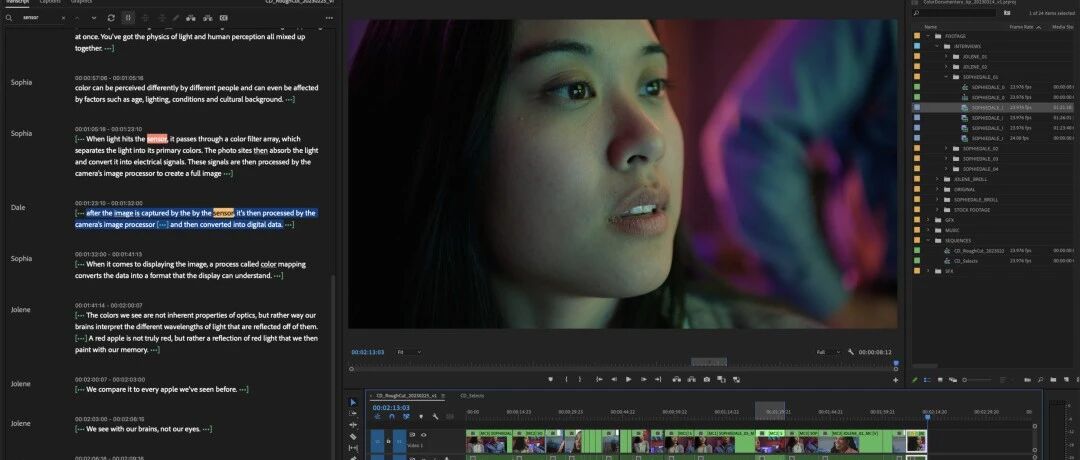This screenshot has height=460, width=1080.
Task: Expand the JOLENE_01 bin
Action: pos(946,56)
